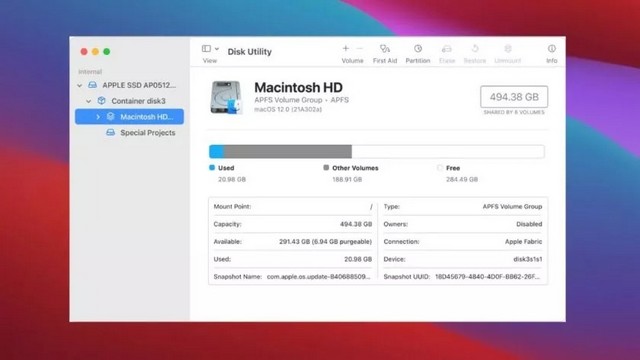Click the Owners value Disabled

pos(529,224)
